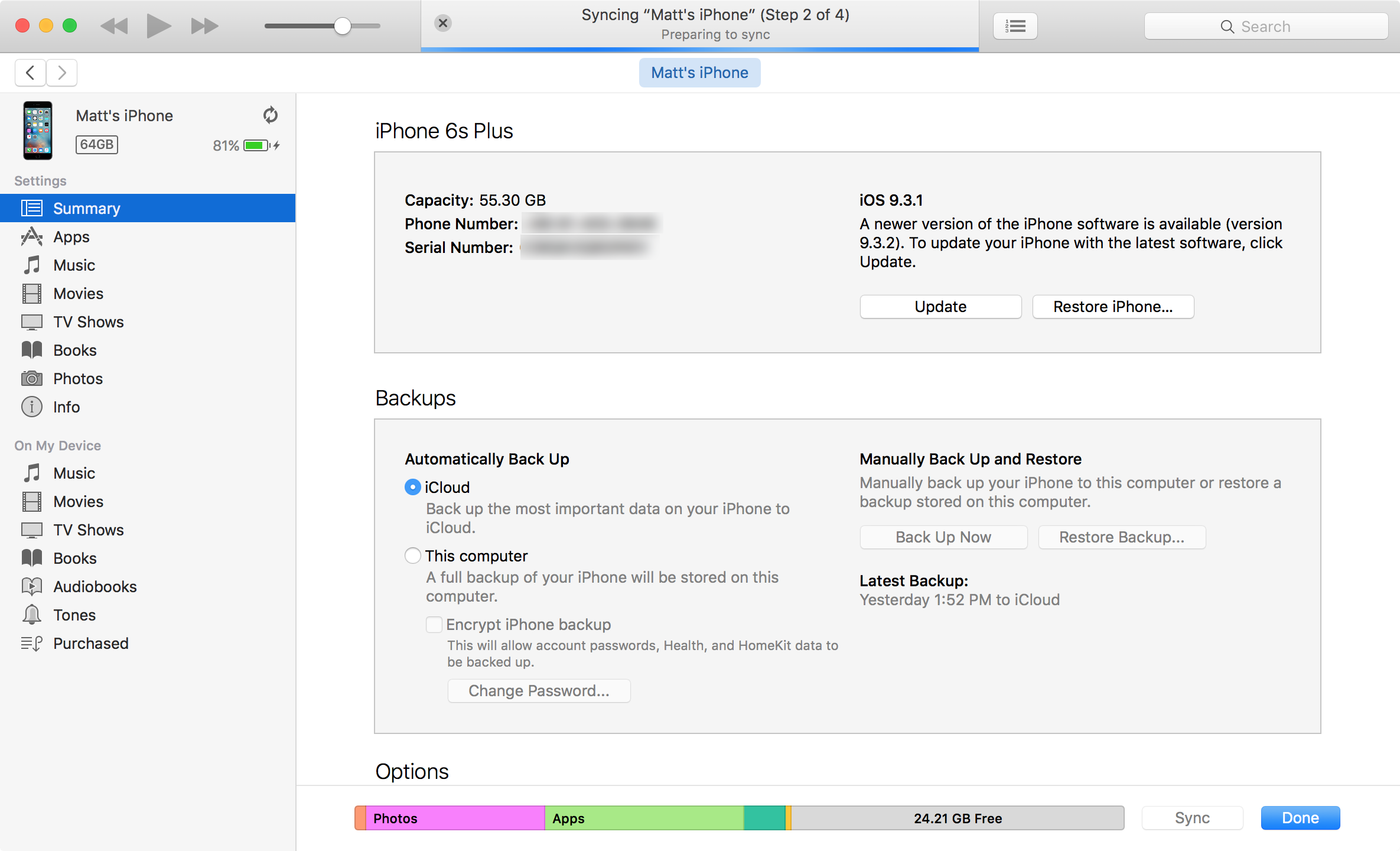Open Apps in the Settings sidebar
The image size is (1400, 851).
tap(71, 237)
